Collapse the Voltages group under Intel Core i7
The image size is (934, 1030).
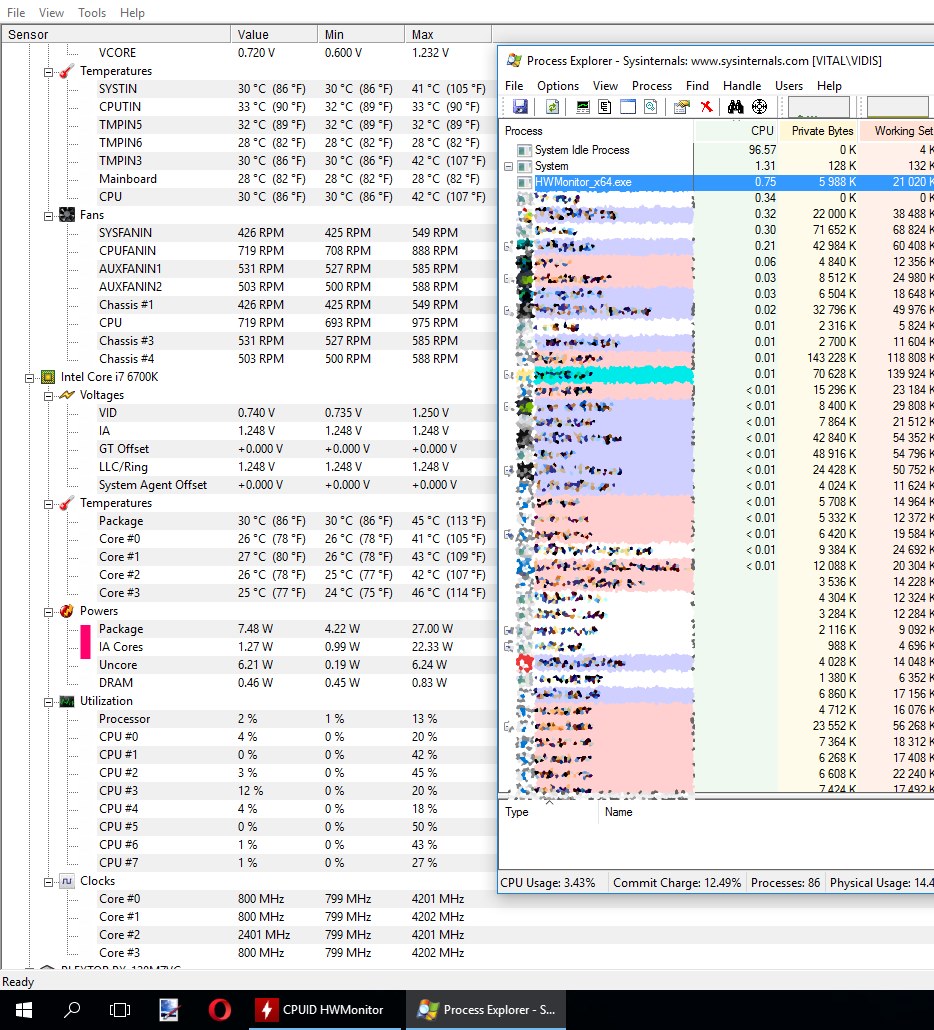(48, 395)
